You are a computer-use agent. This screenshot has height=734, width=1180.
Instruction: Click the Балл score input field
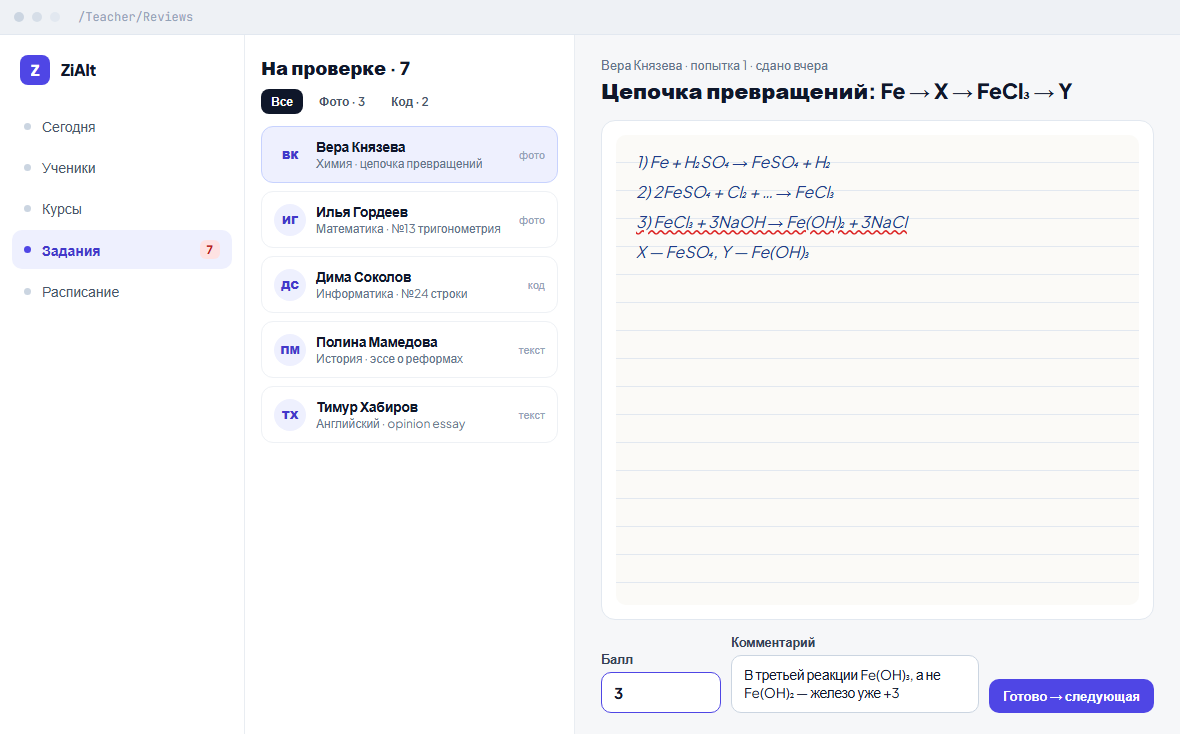661,693
